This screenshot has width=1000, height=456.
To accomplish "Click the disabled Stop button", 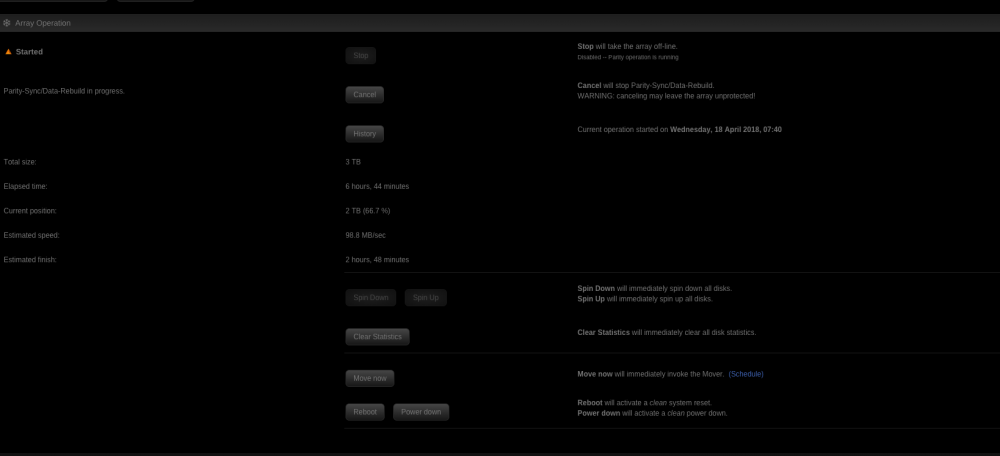I will tap(361, 55).
